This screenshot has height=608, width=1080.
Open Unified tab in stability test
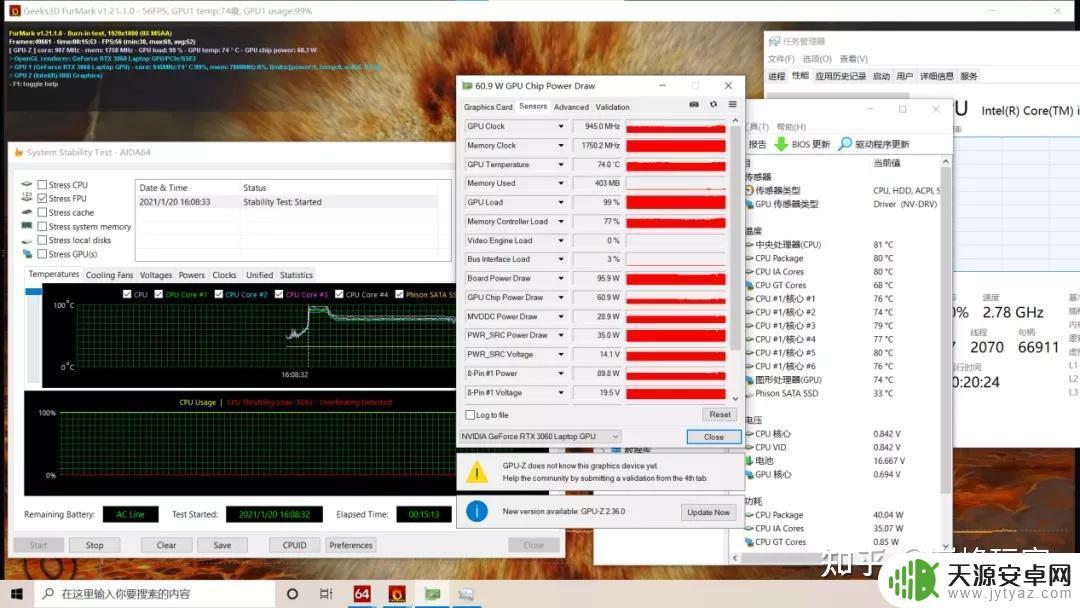pos(259,275)
